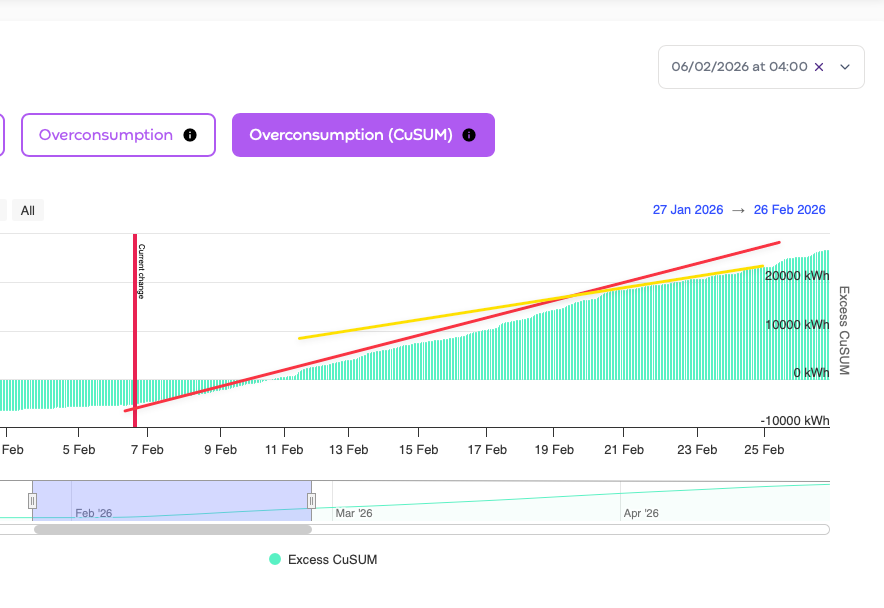Click the 27 Jan 2026 start date
This screenshot has height=608, width=884.
[x=688, y=210]
